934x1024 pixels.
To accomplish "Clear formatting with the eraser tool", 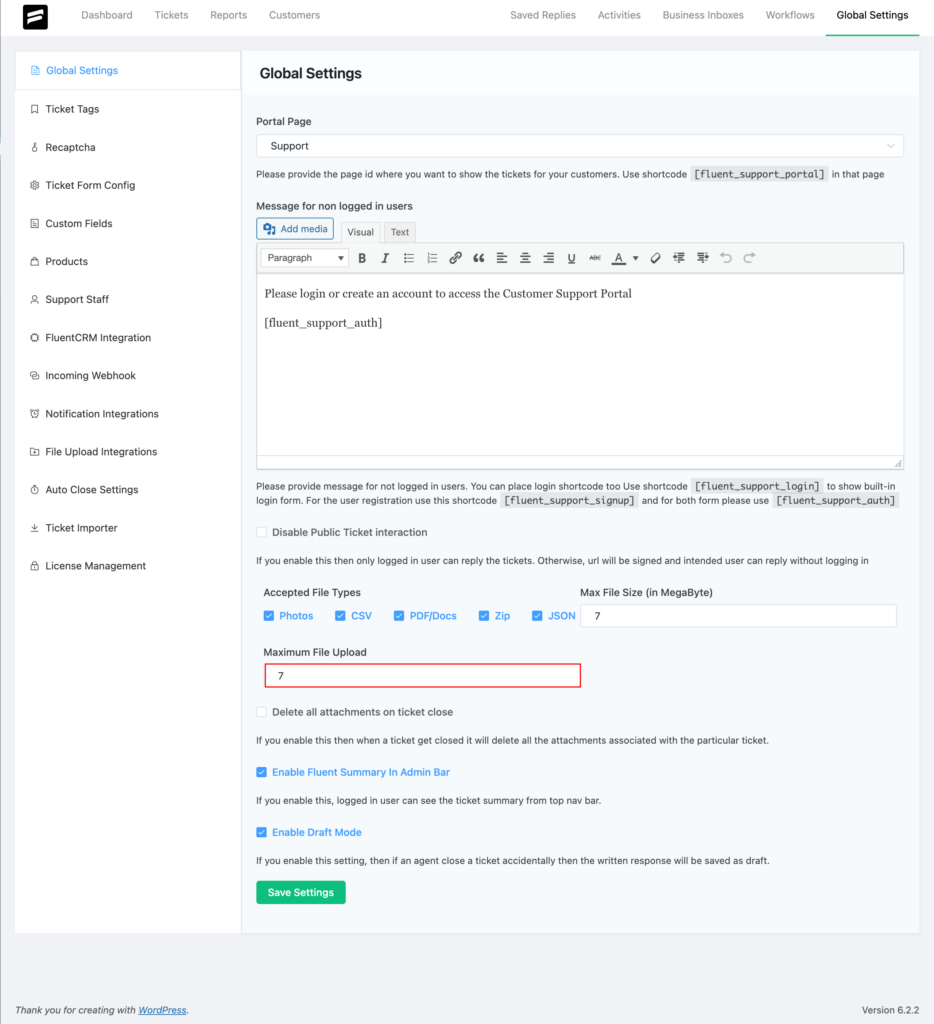I will coord(655,257).
